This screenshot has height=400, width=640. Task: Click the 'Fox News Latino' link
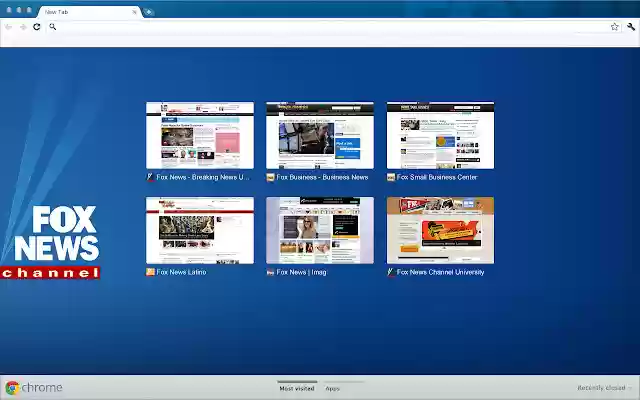tap(181, 272)
